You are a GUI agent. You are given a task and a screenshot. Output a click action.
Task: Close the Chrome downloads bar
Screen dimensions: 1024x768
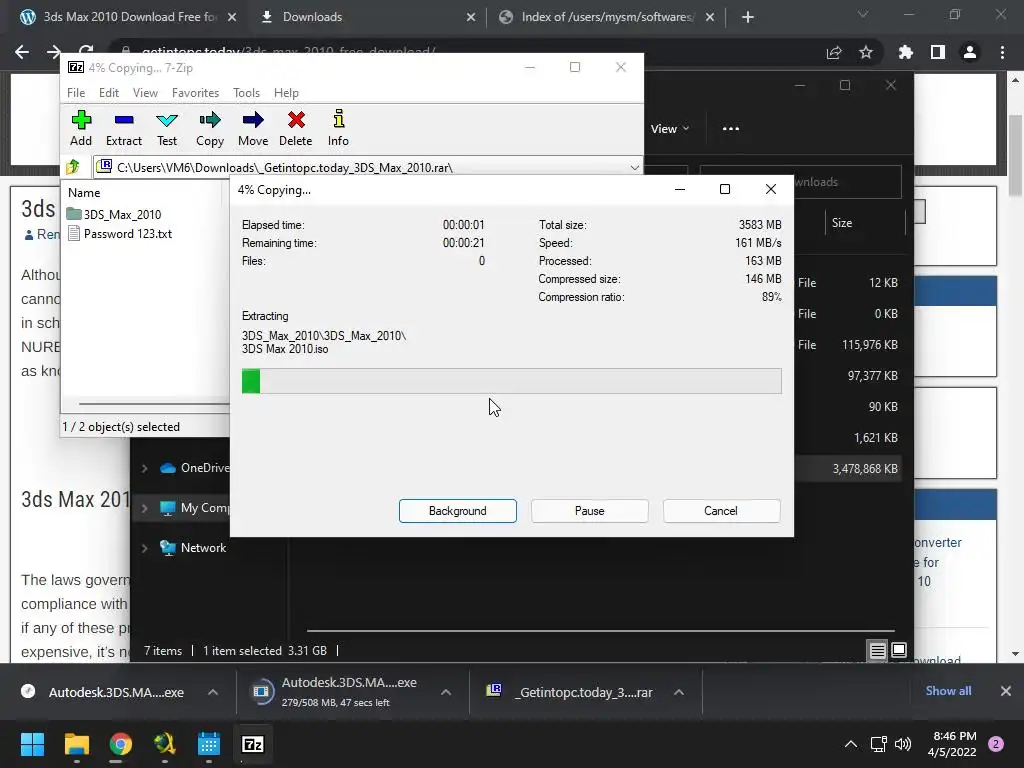coord(1006,691)
